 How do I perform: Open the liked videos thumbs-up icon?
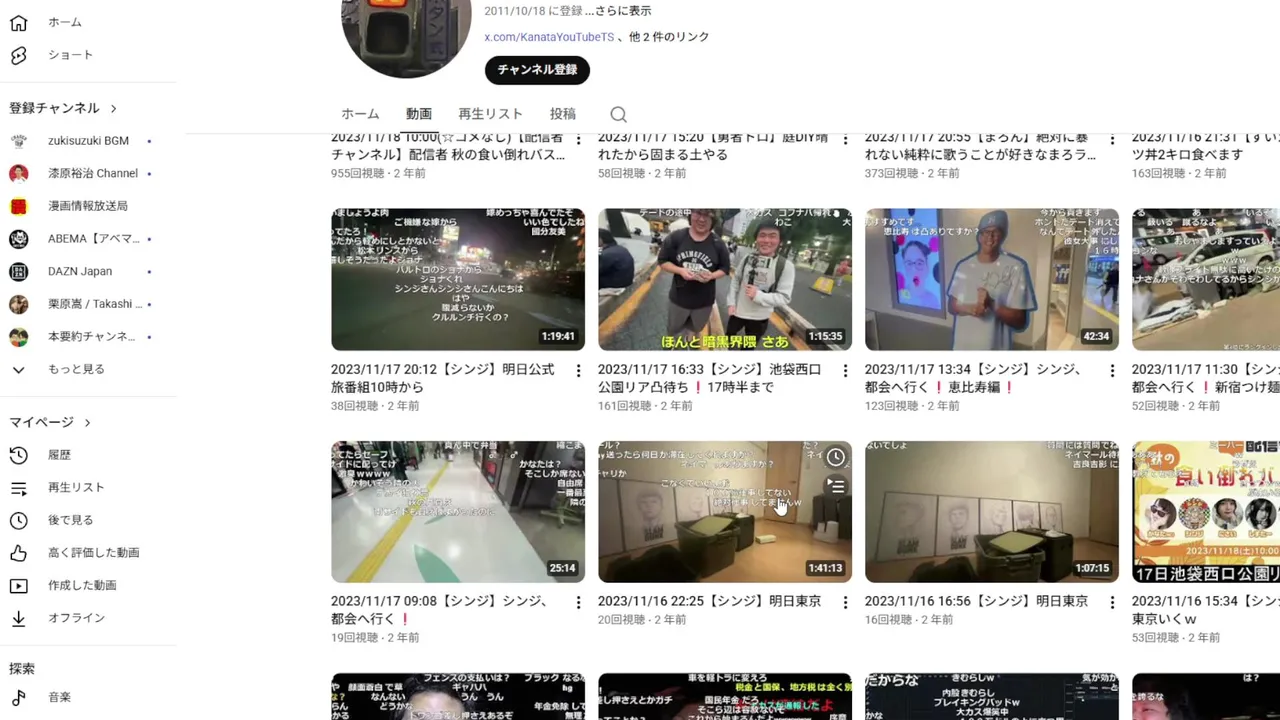[18, 553]
